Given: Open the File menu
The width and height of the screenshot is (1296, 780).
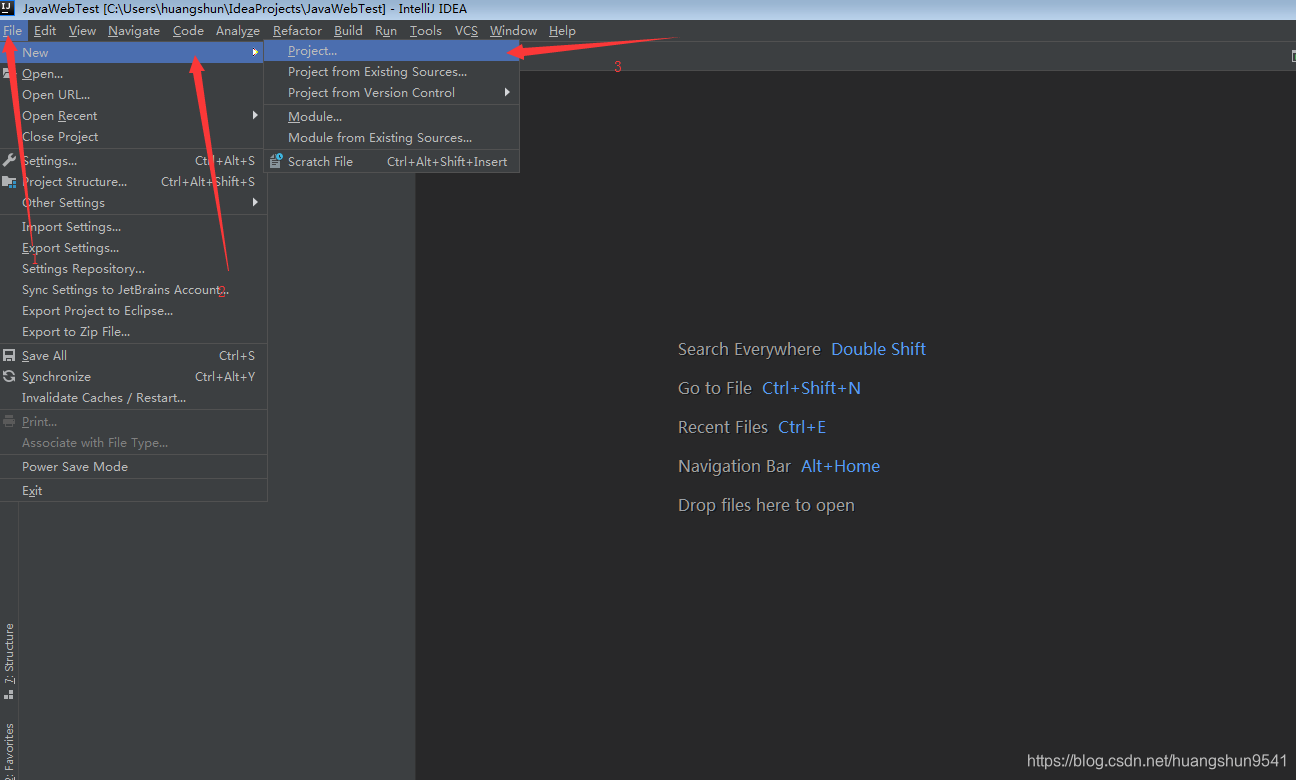Looking at the screenshot, I should click(12, 31).
